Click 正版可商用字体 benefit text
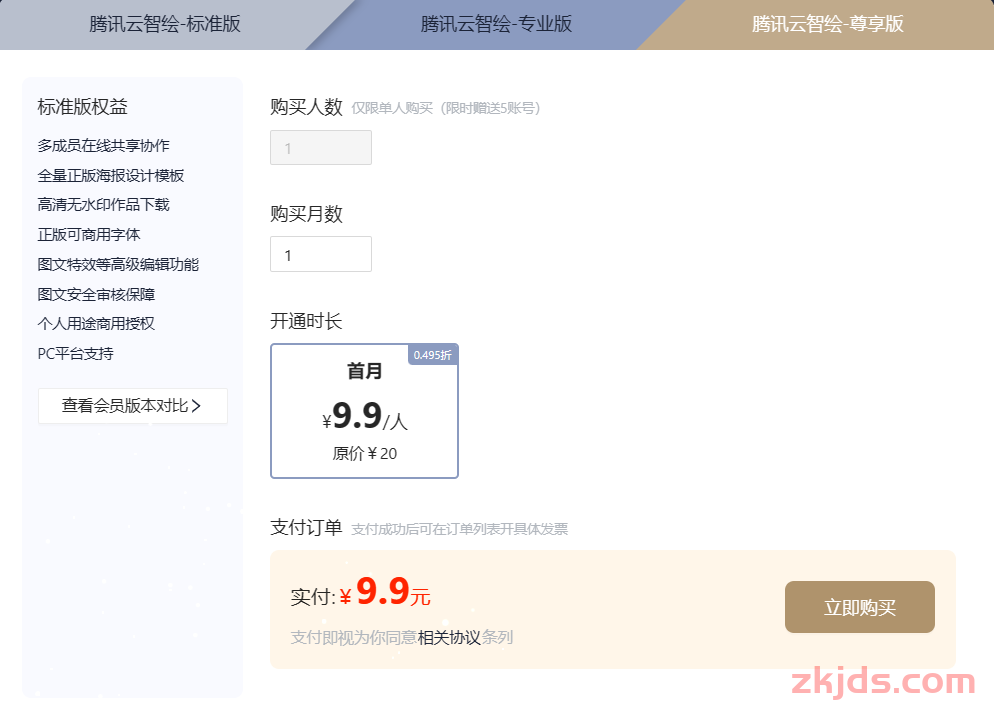994x713 pixels. tap(89, 234)
